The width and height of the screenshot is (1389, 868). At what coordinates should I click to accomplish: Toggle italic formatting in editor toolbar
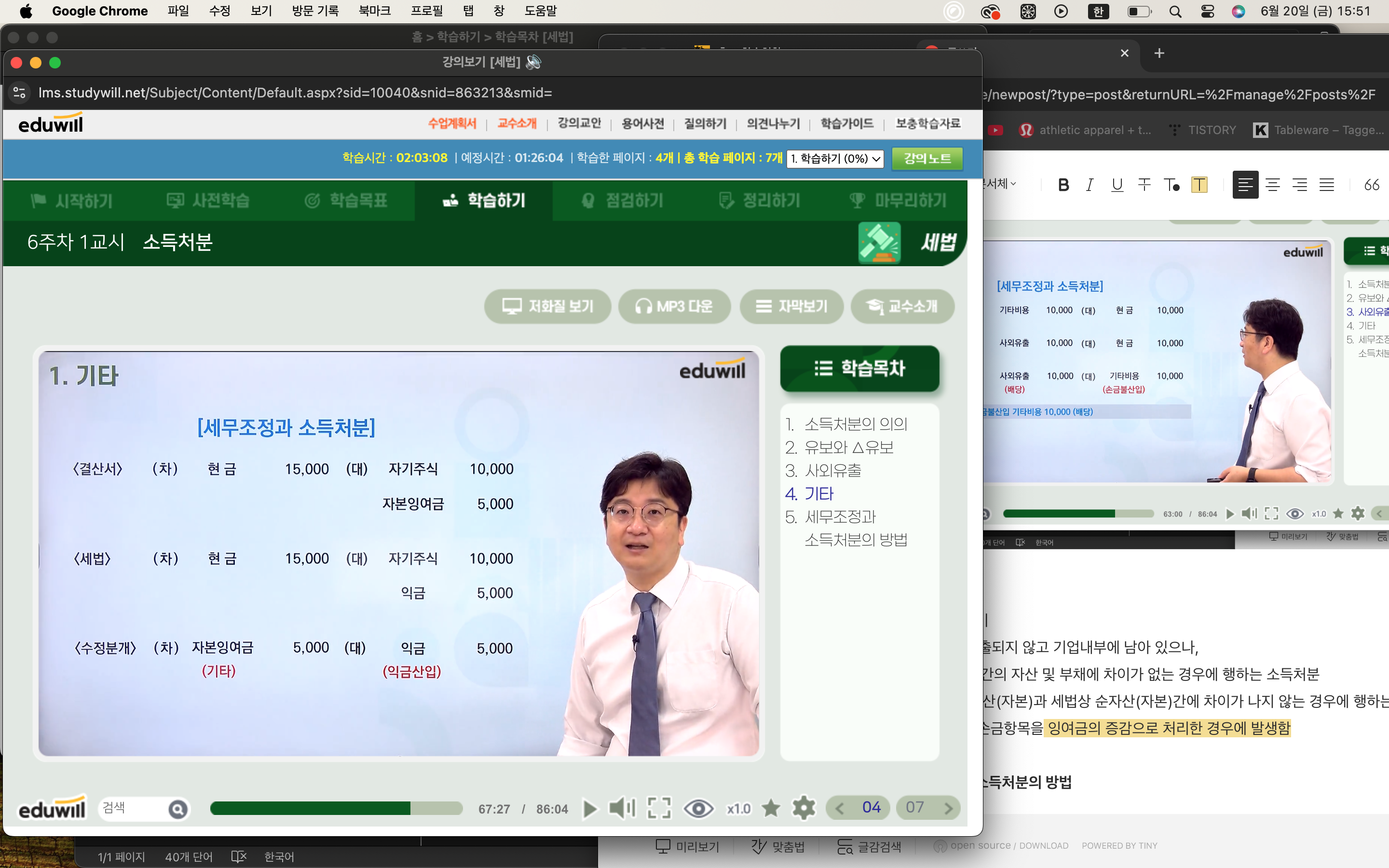1089,185
